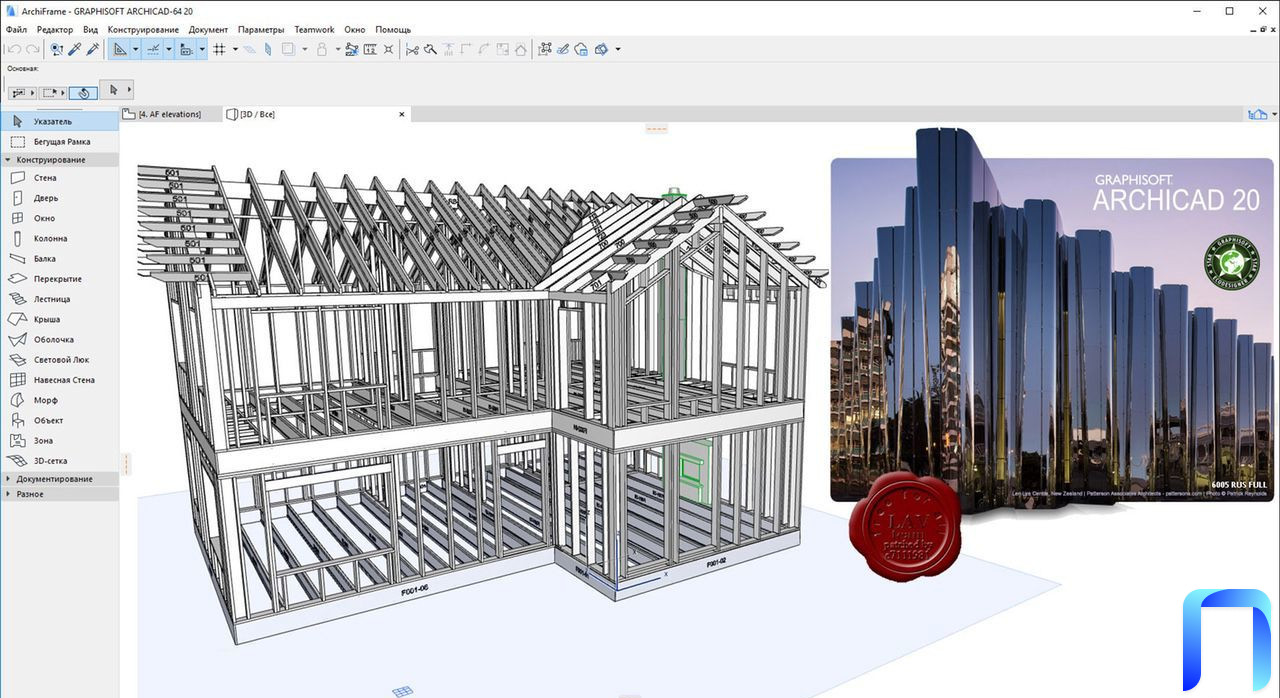
Task: Toggle Grid Snap hash icon
Action: [220, 49]
